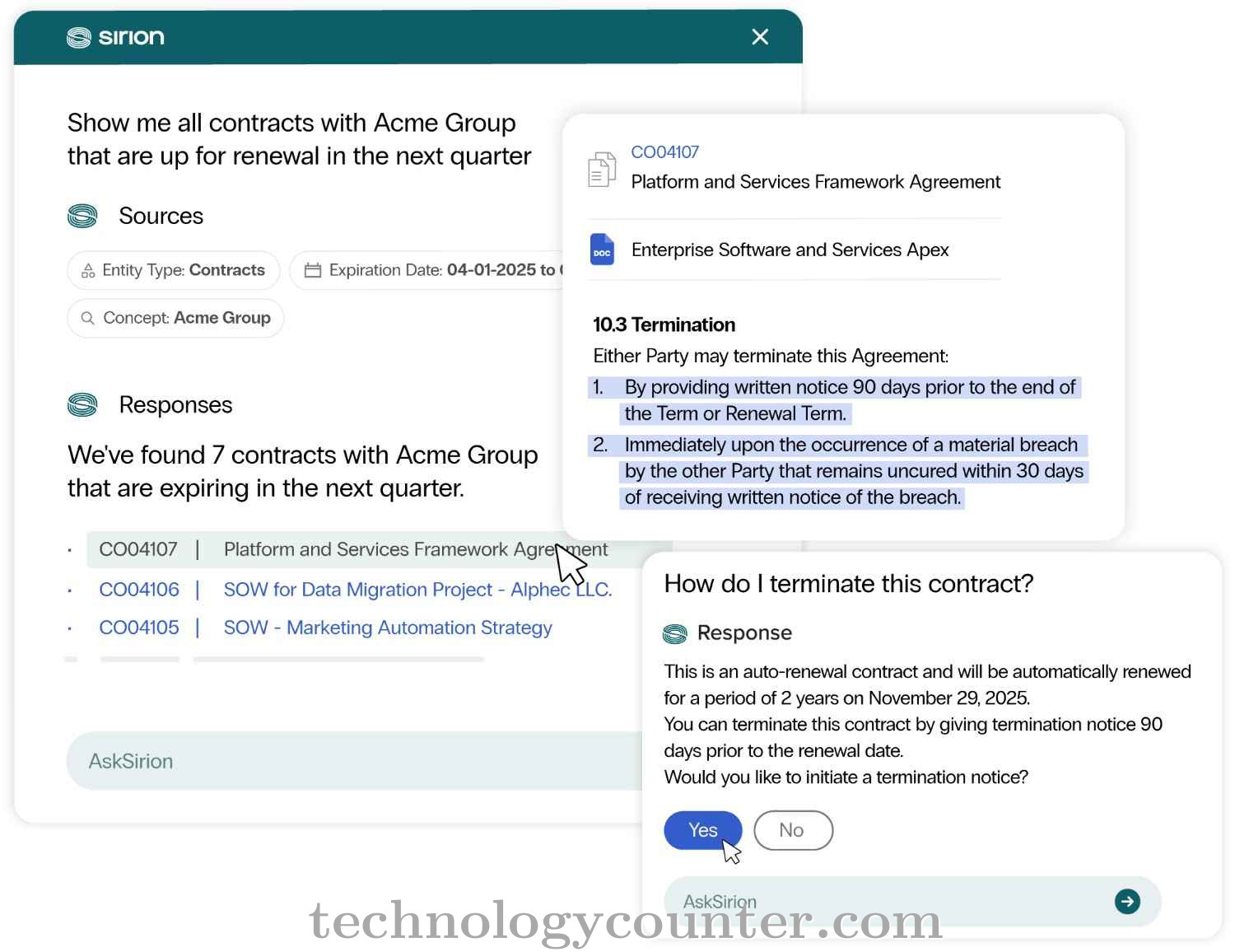Open contract CO04106 link
The image size is (1235, 952).
pyautogui.click(x=139, y=590)
